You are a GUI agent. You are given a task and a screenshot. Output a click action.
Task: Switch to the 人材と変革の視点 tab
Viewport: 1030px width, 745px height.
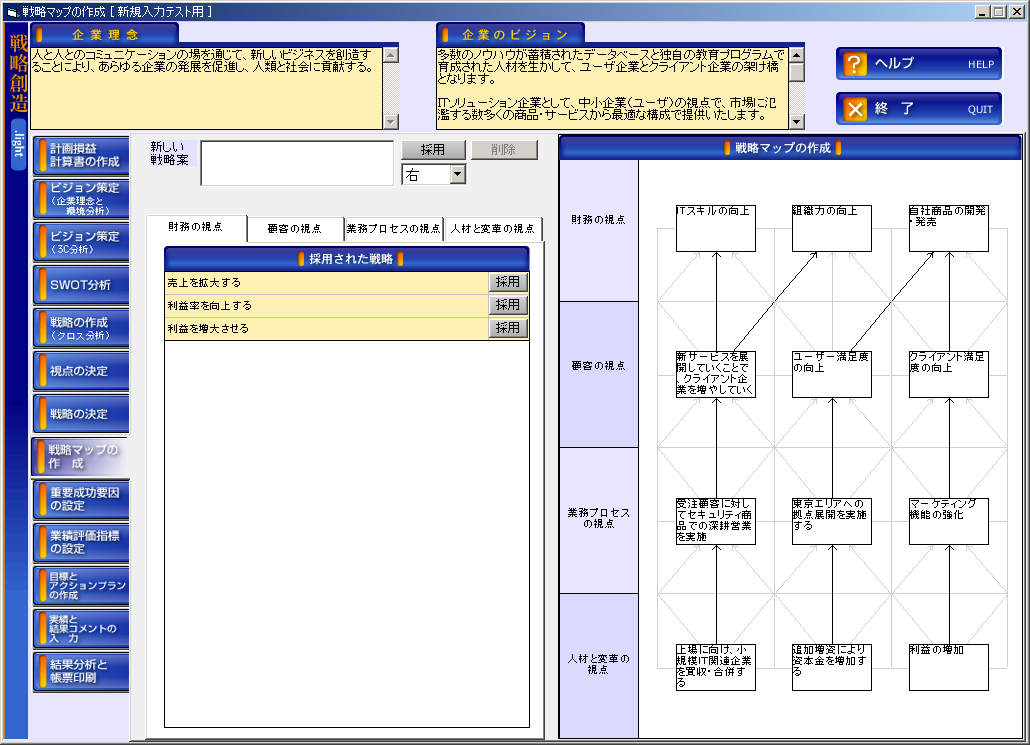493,229
